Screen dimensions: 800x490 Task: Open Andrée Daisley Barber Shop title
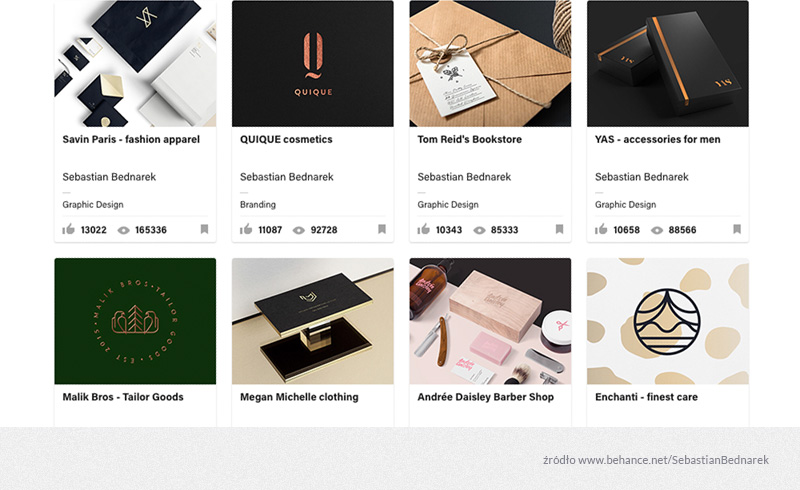pos(486,397)
